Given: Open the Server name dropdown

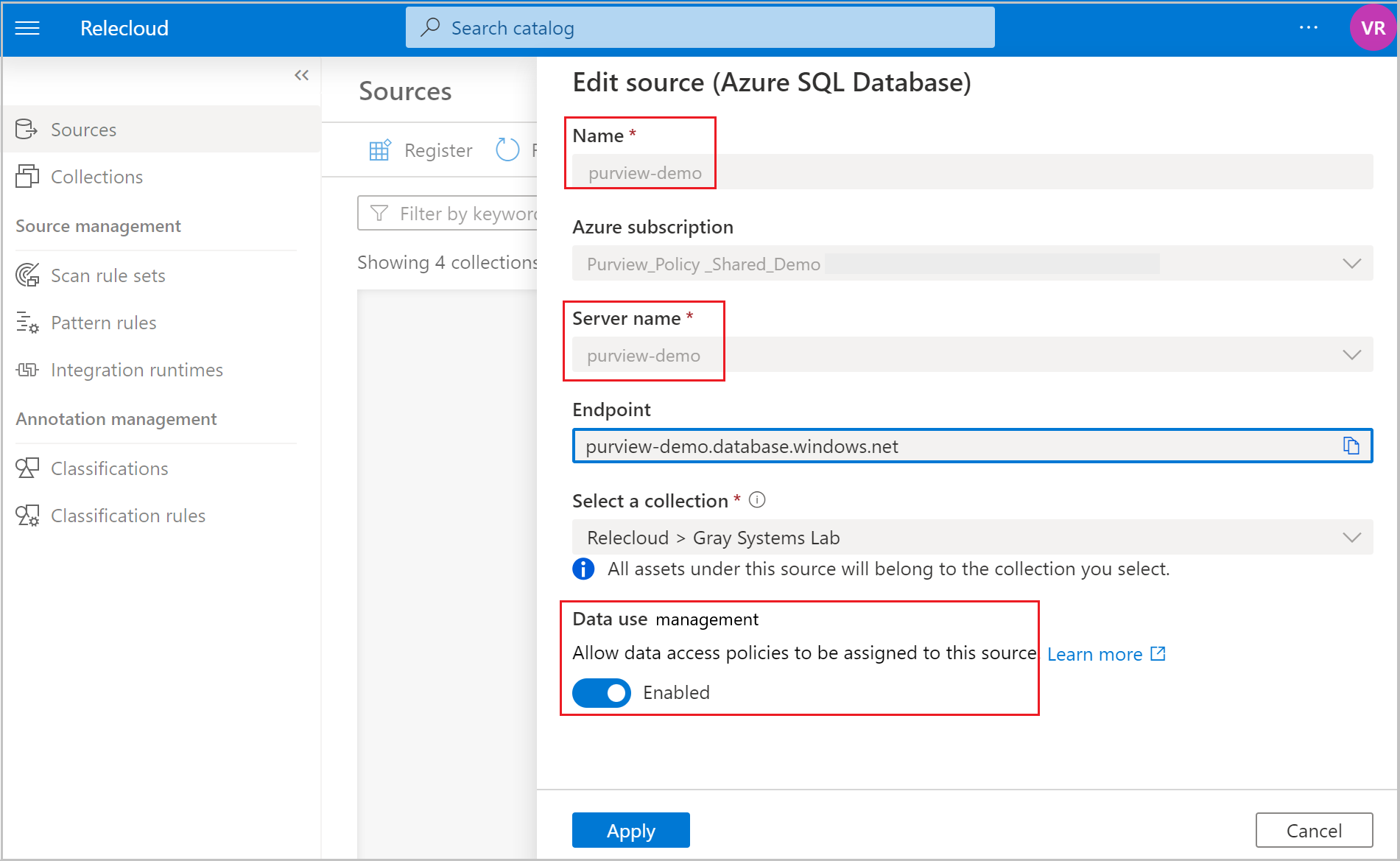Looking at the screenshot, I should point(1351,354).
